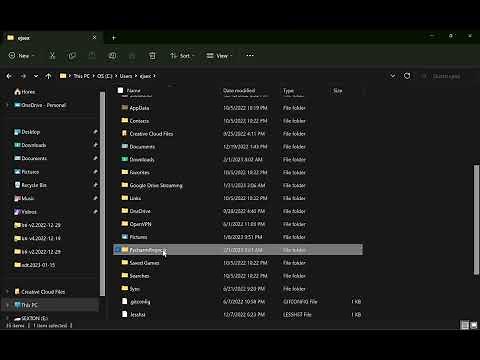This screenshot has width=480, height=360.
Task: Click the Cut scissors icon in toolbar
Action: click(52, 56)
